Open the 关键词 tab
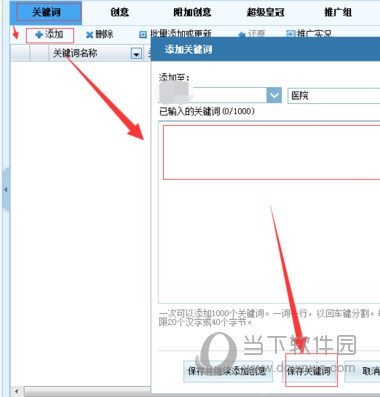 (46, 13)
